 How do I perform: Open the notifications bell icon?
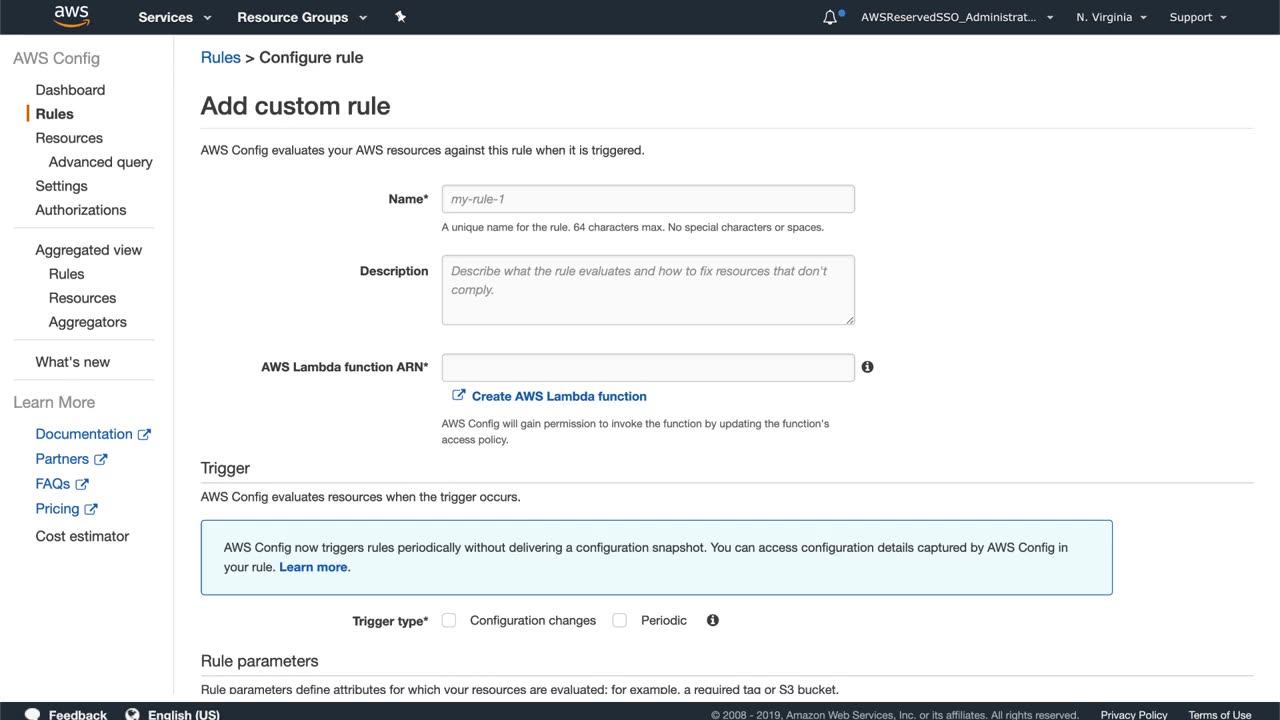(830, 17)
